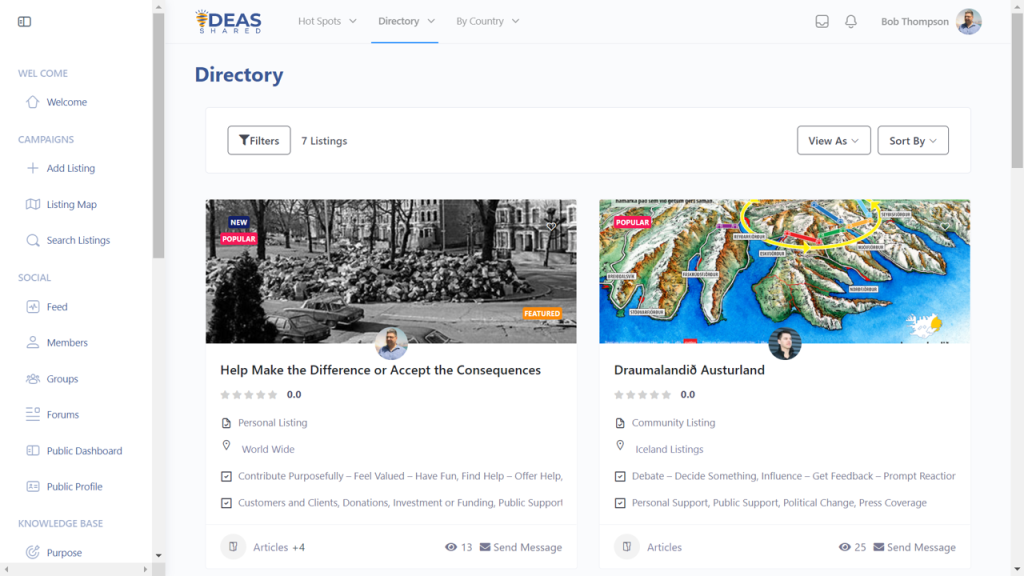The width and height of the screenshot is (1024, 576).
Task: Expand the Directory menu chevron
Action: (431, 21)
